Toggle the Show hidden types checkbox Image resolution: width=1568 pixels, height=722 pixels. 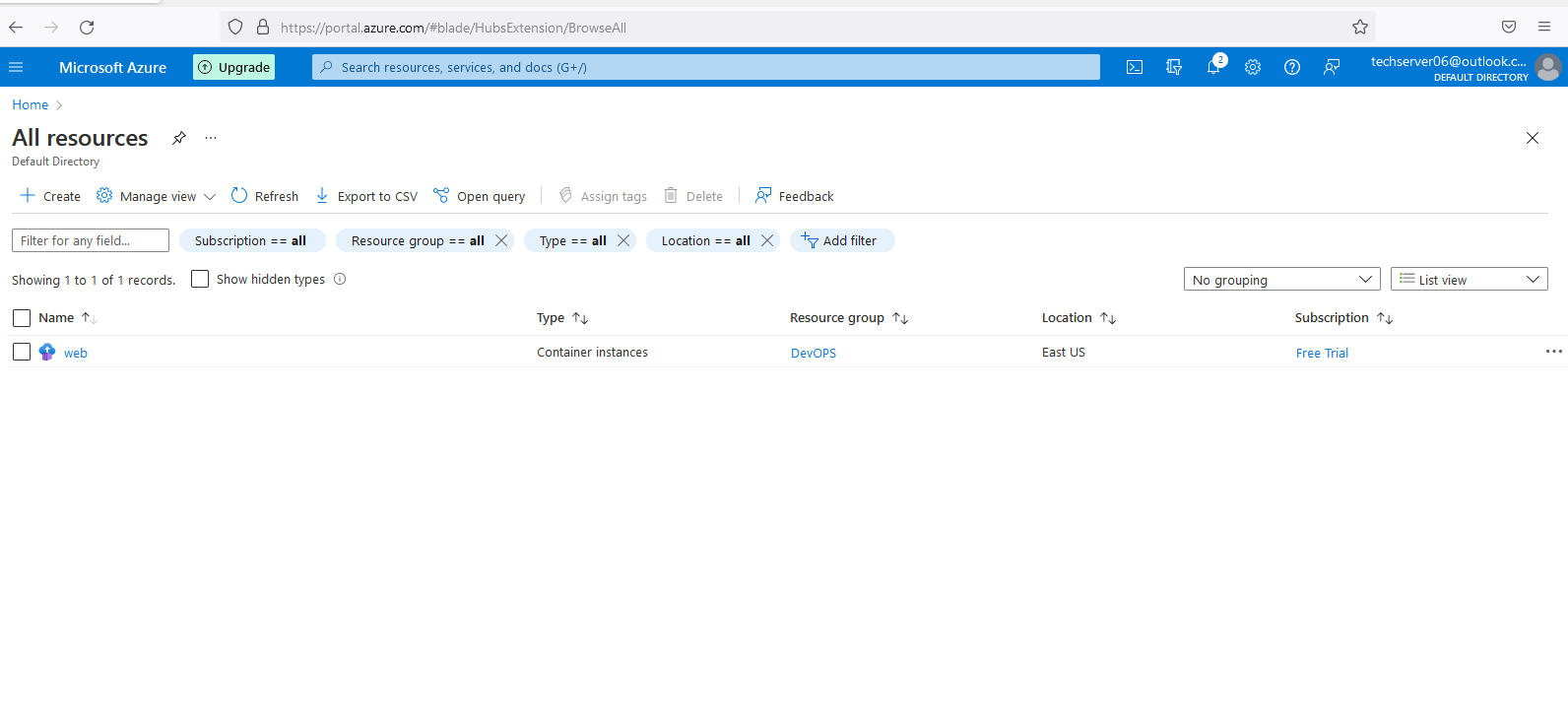point(200,279)
